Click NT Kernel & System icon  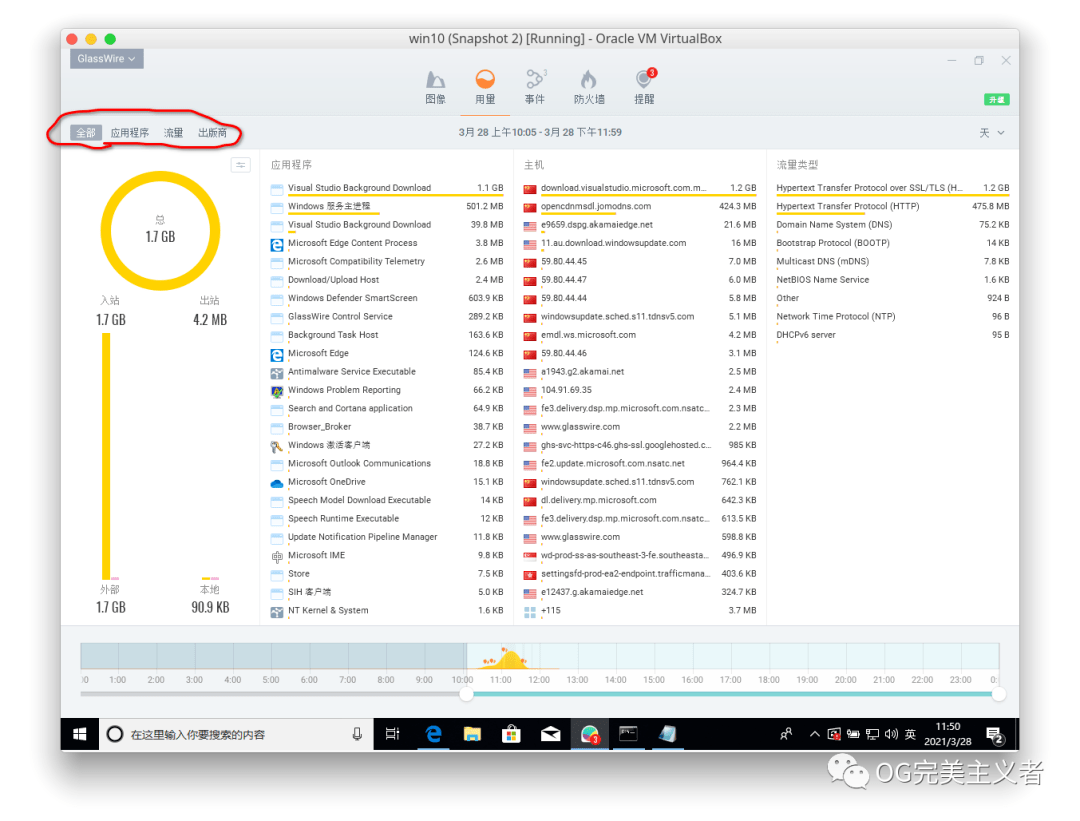[277, 611]
